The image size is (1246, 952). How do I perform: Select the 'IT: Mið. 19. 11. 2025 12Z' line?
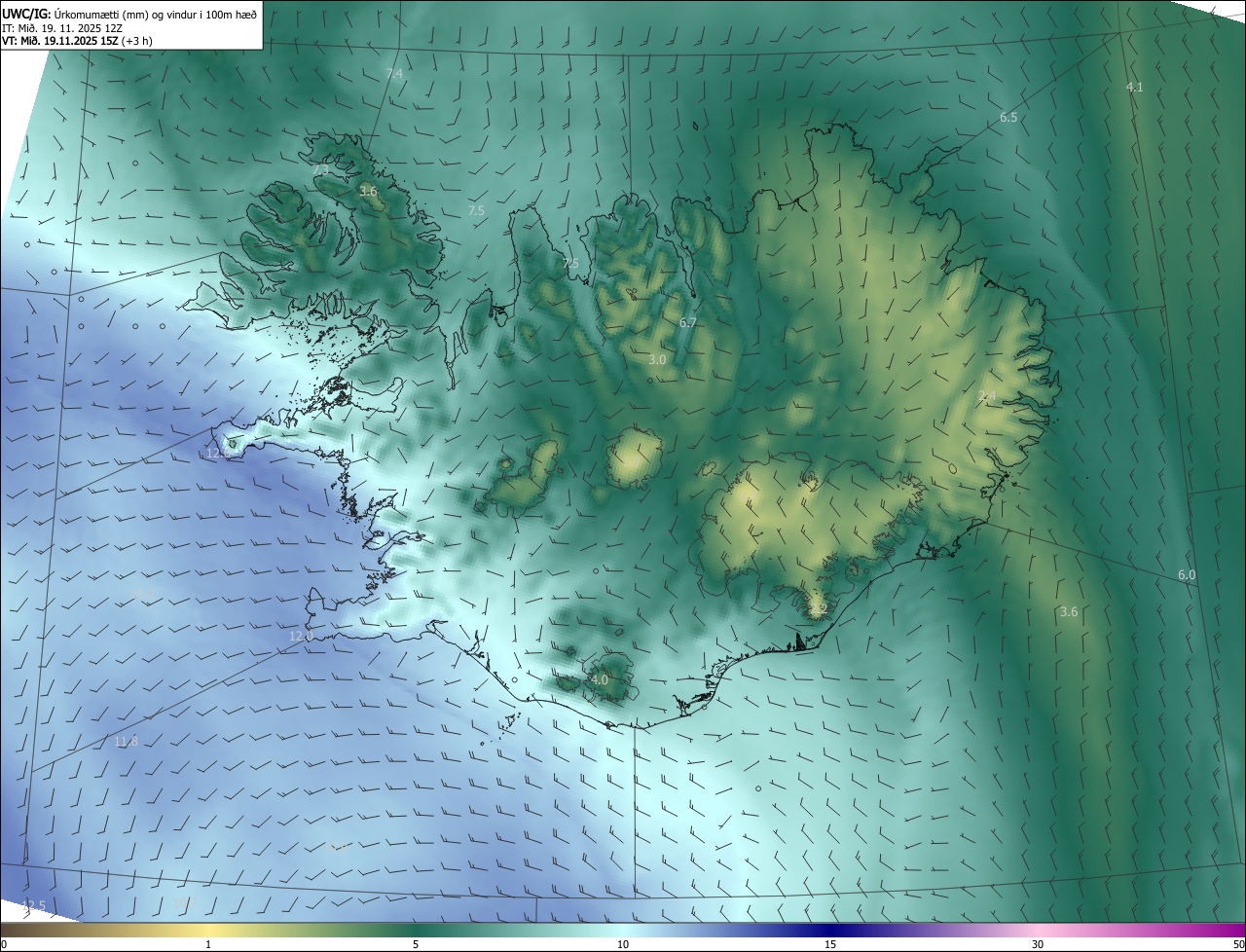(62, 27)
